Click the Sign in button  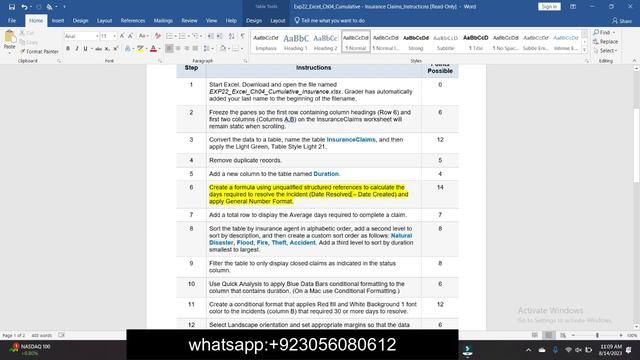pos(549,7)
